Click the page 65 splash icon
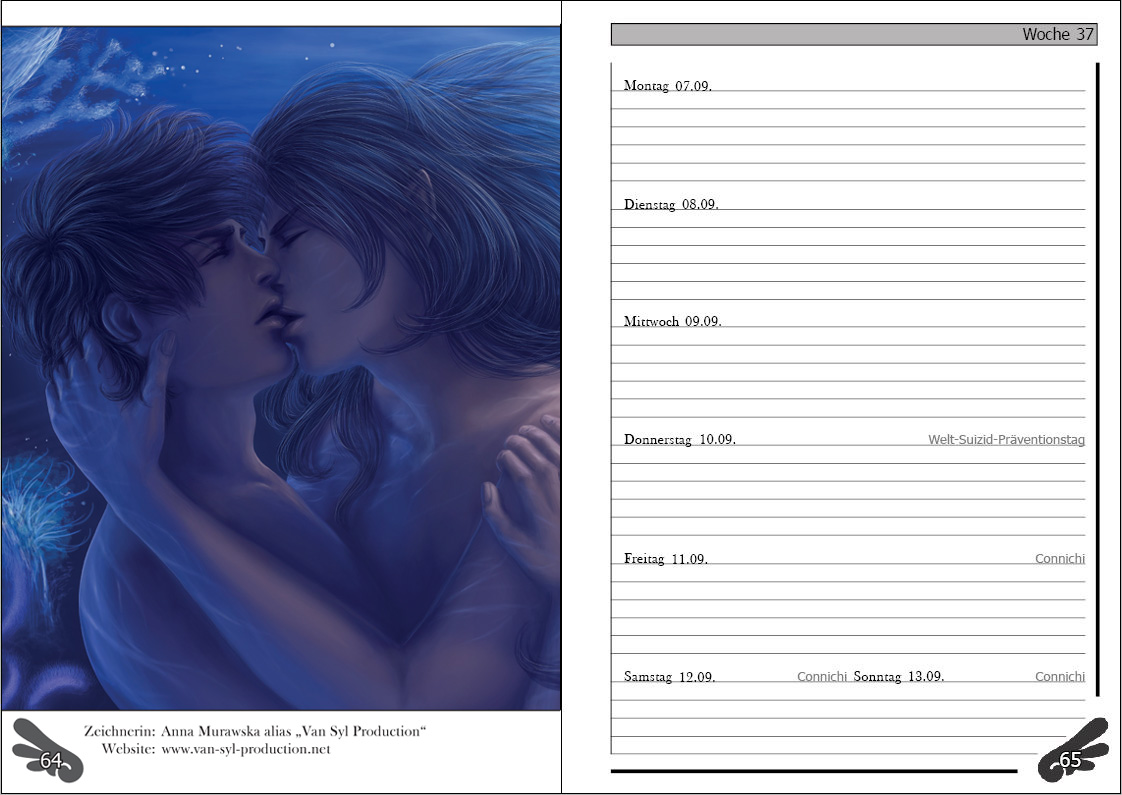 pos(1072,751)
